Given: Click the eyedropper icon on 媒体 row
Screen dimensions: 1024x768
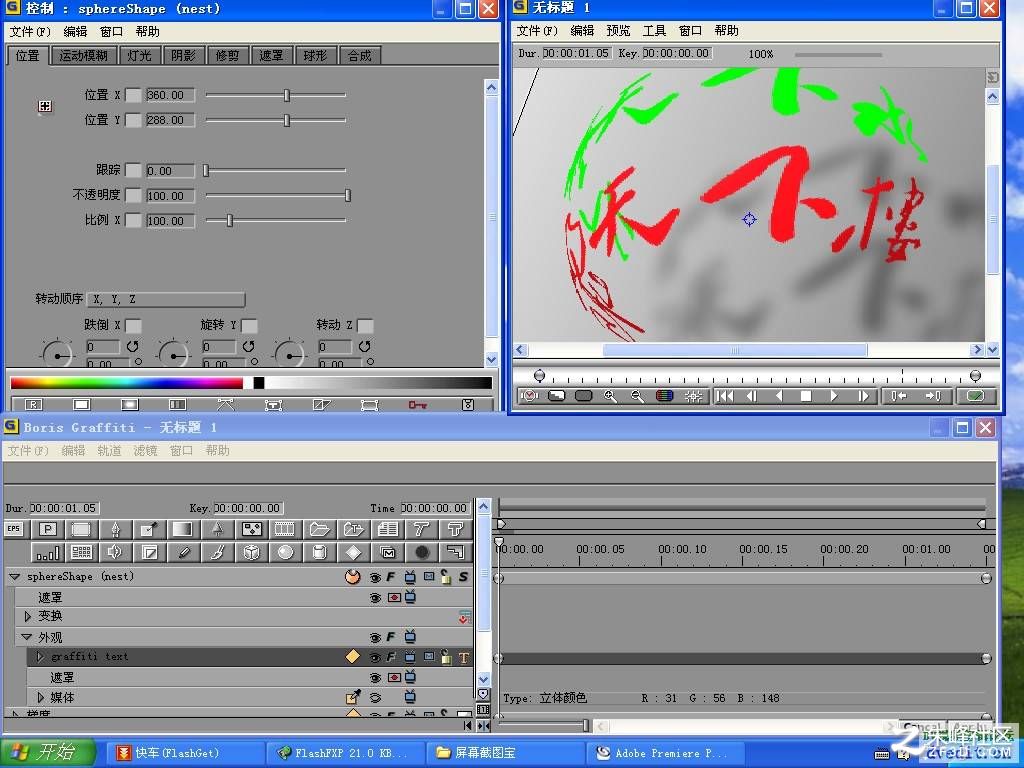Looking at the screenshot, I should coord(353,697).
